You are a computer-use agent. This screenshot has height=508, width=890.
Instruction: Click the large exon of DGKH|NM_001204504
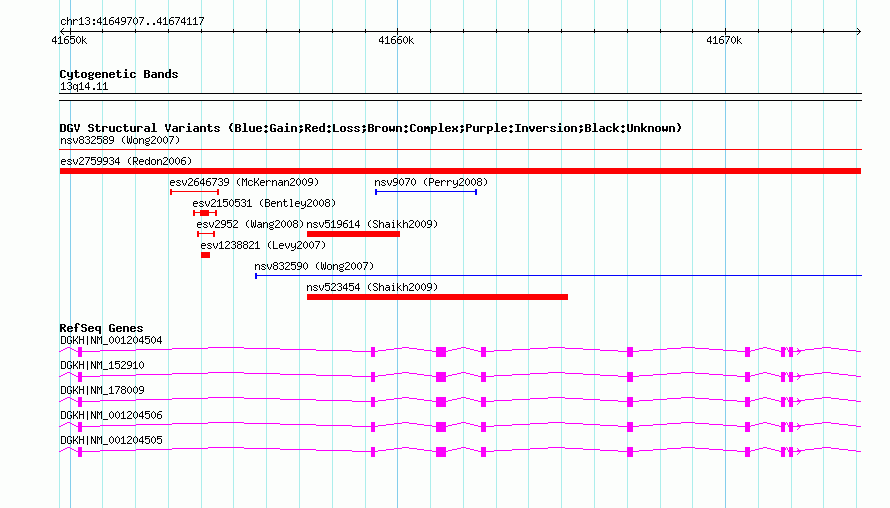point(441,352)
